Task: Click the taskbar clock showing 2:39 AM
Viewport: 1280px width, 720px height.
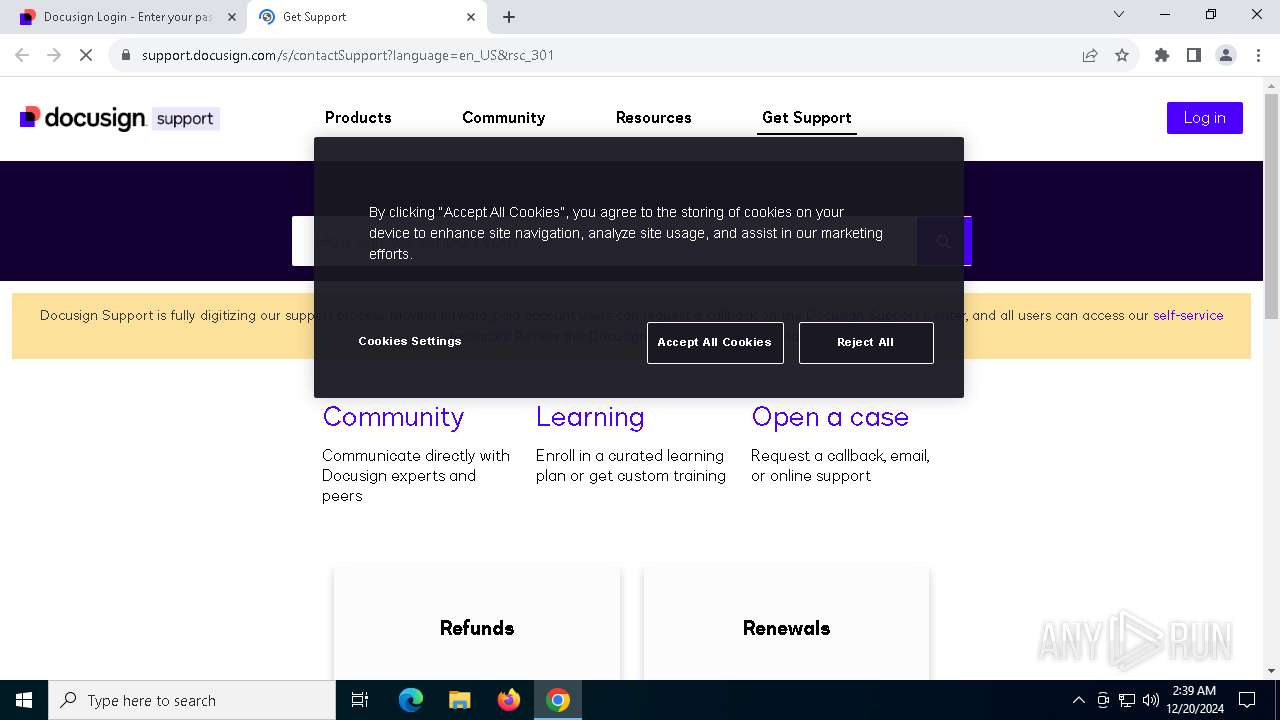Action: pyautogui.click(x=1194, y=700)
